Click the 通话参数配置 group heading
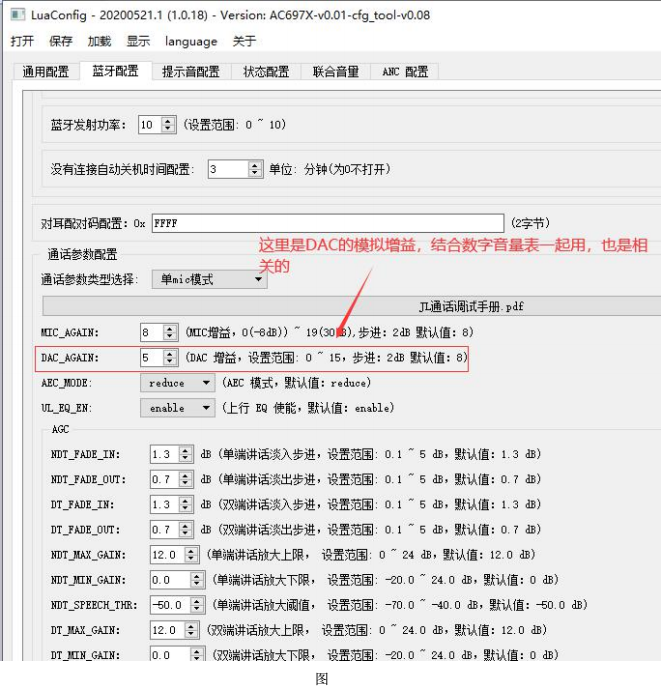 point(82,254)
